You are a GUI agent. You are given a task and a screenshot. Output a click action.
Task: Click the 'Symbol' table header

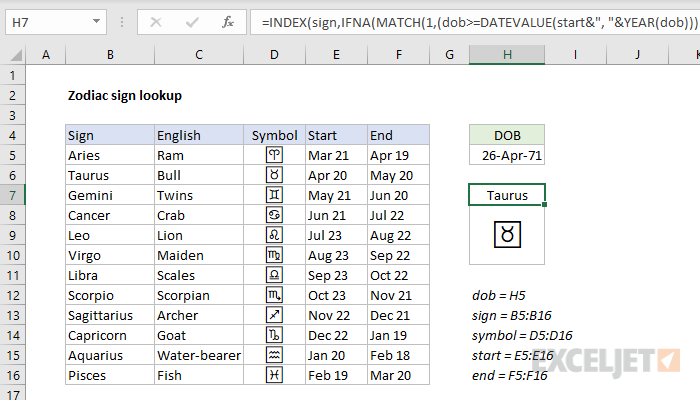(274, 135)
